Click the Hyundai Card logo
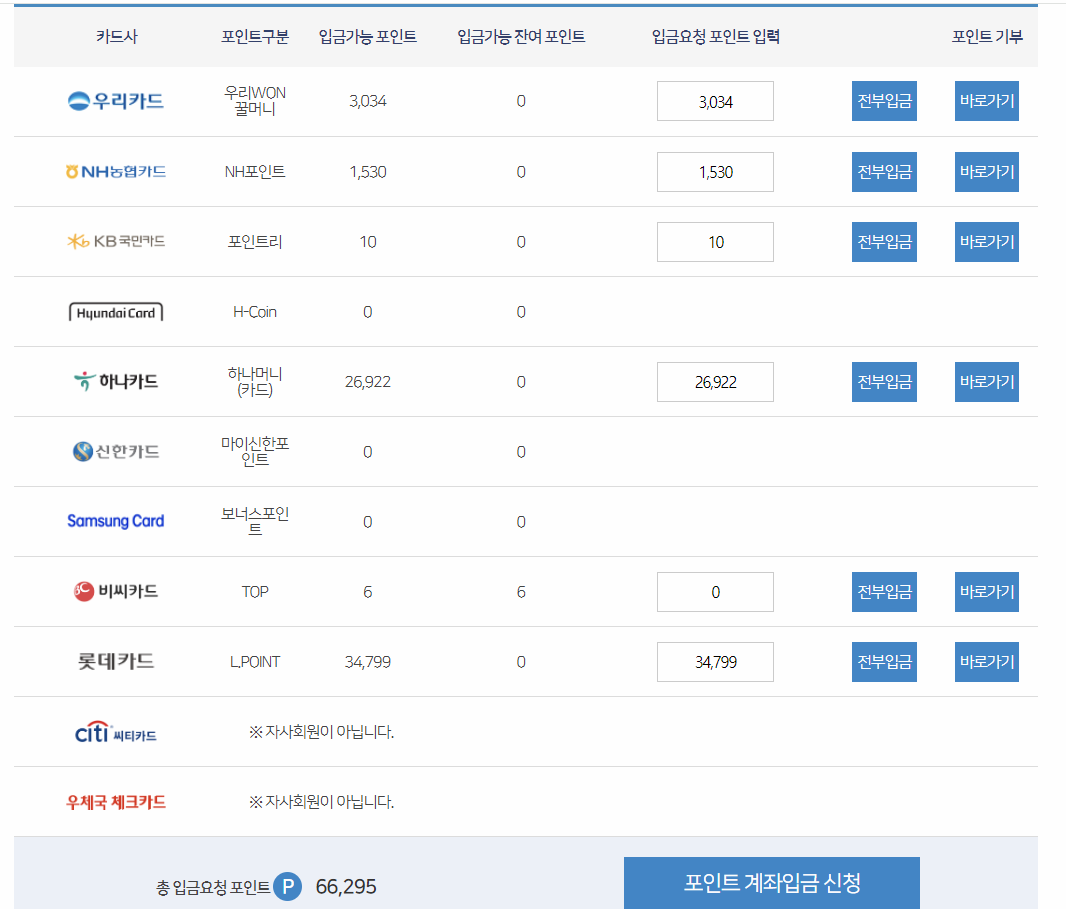The height and width of the screenshot is (909, 1066). tap(114, 311)
